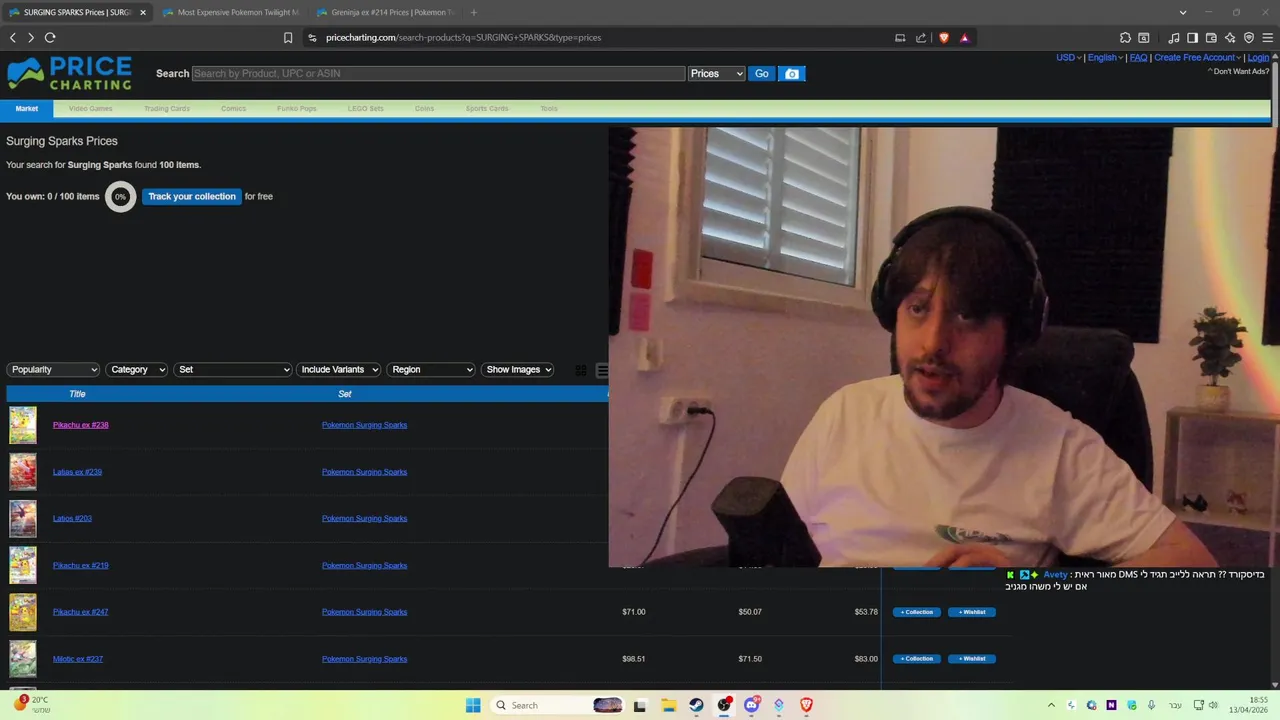The image size is (1280, 720).
Task: Open the Windows Start menu
Action: 473,705
